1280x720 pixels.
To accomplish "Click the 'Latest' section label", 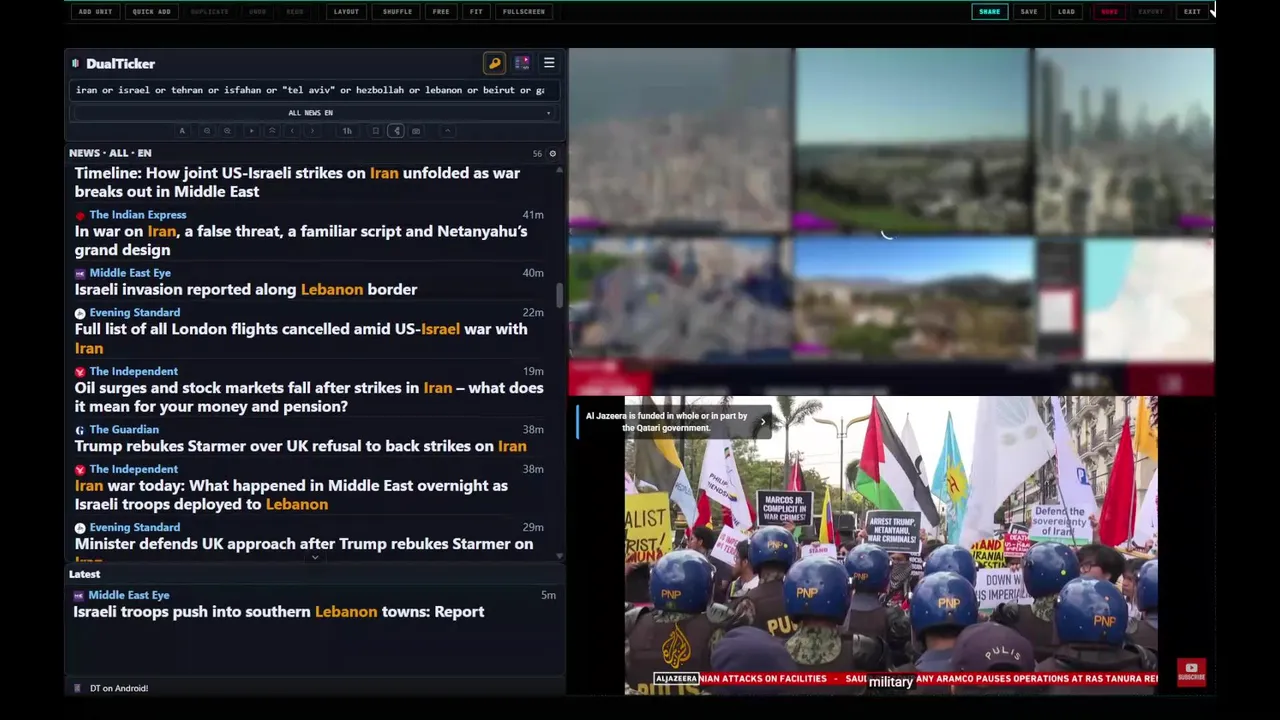I will 84,574.
